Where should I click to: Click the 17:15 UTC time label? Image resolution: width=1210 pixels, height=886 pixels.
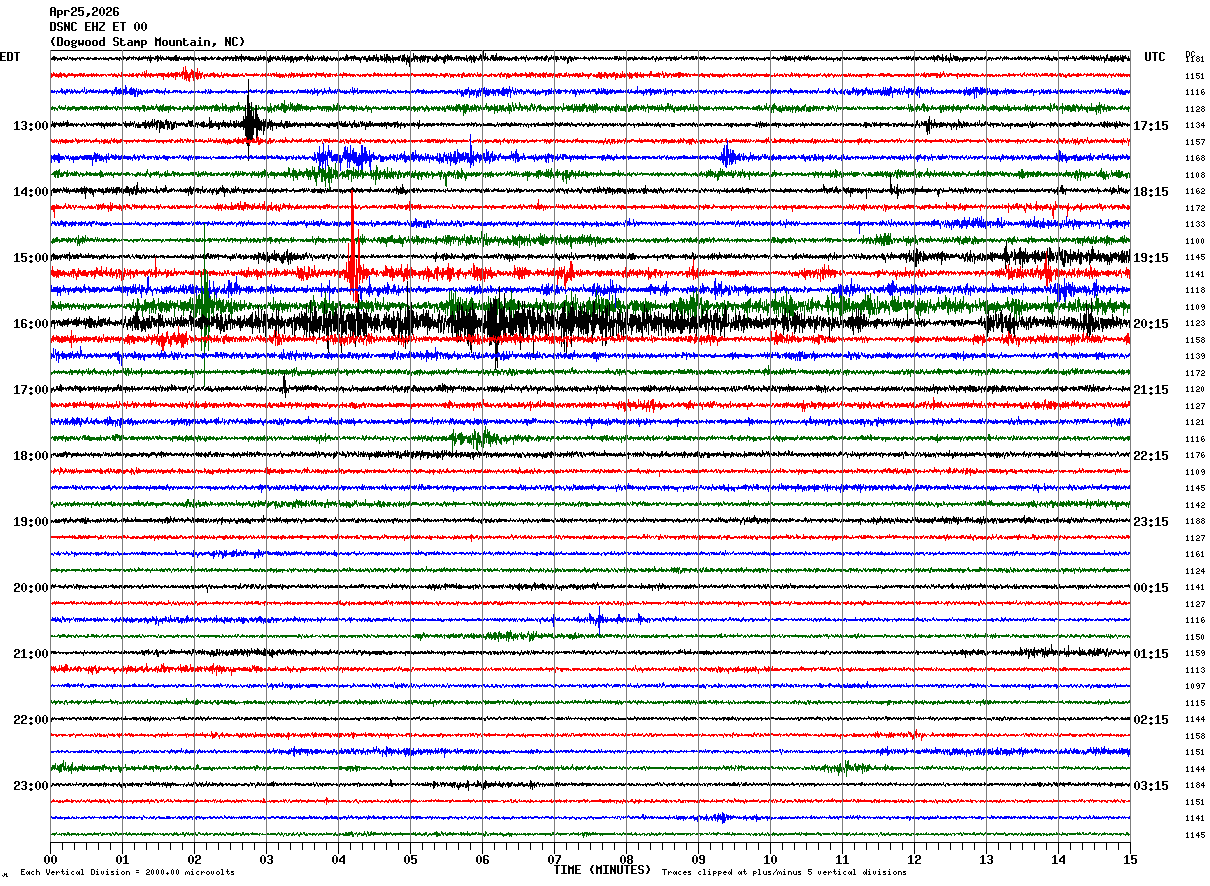(1151, 126)
